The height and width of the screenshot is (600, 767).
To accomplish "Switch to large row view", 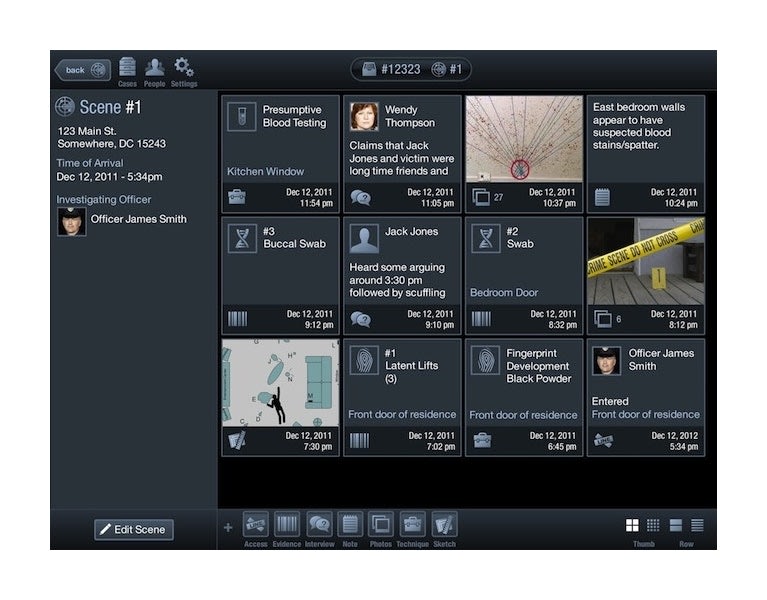I will 676,525.
